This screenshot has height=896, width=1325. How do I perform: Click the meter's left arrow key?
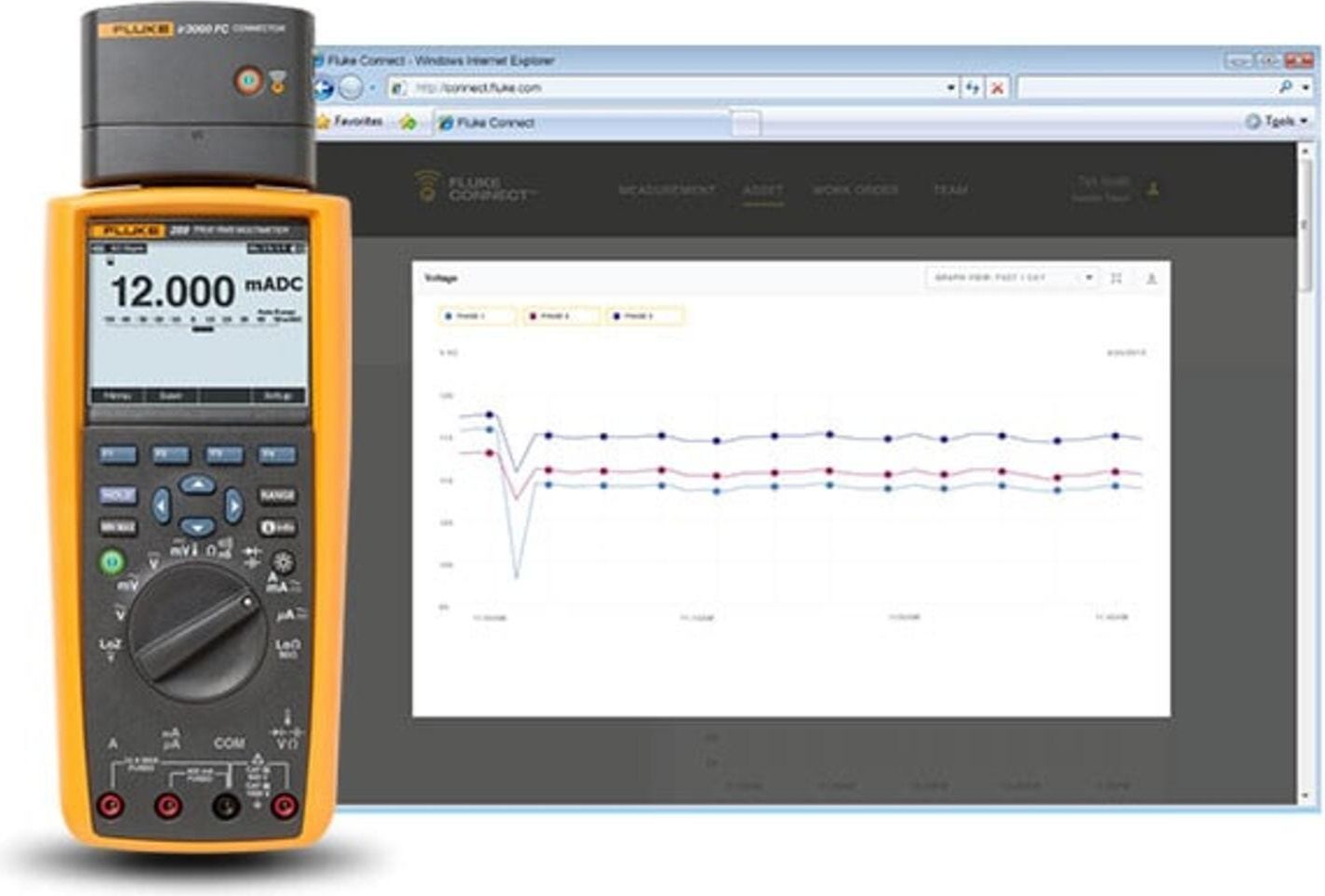162,506
